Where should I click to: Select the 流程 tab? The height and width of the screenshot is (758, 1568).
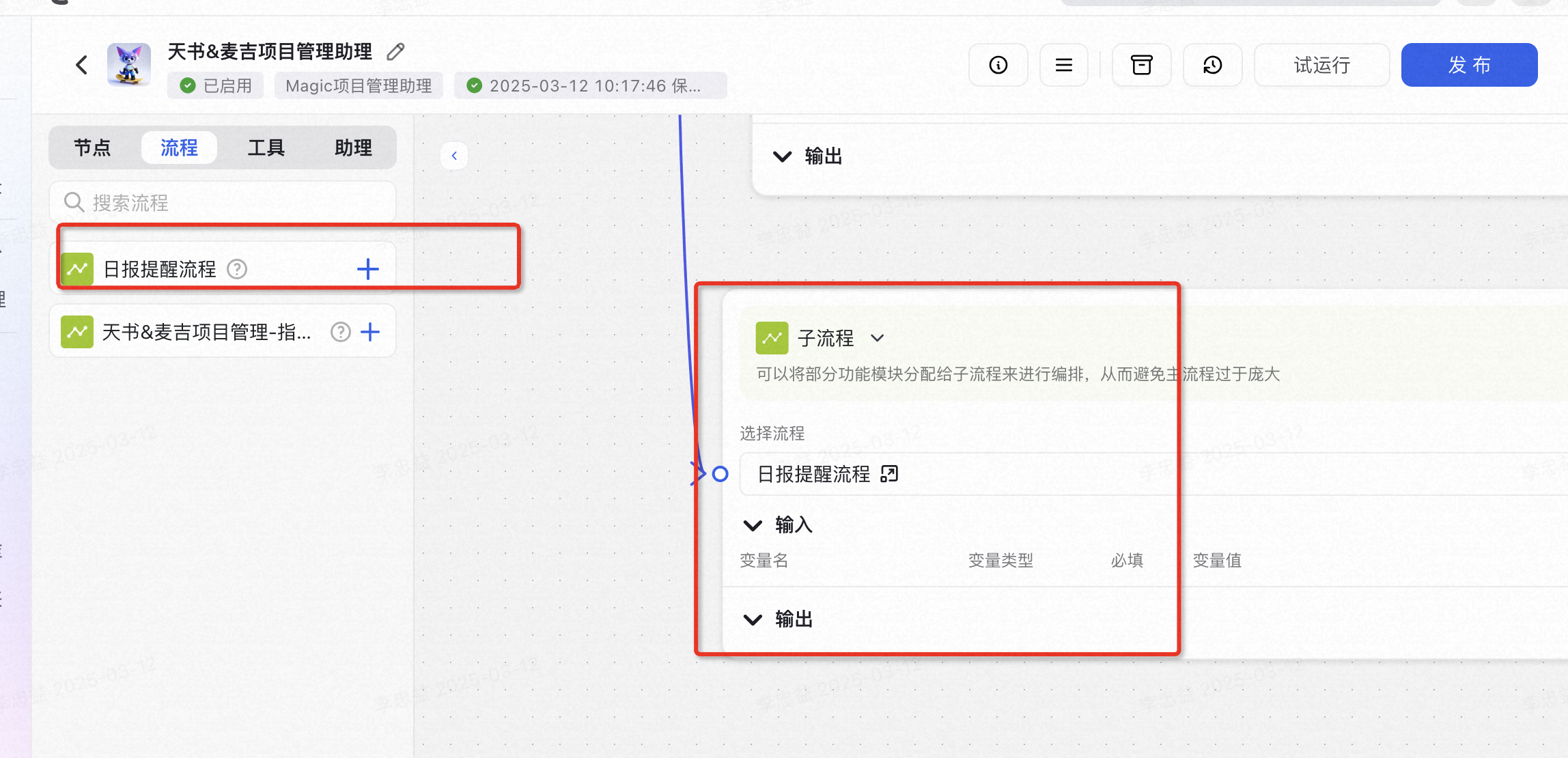pyautogui.click(x=179, y=148)
